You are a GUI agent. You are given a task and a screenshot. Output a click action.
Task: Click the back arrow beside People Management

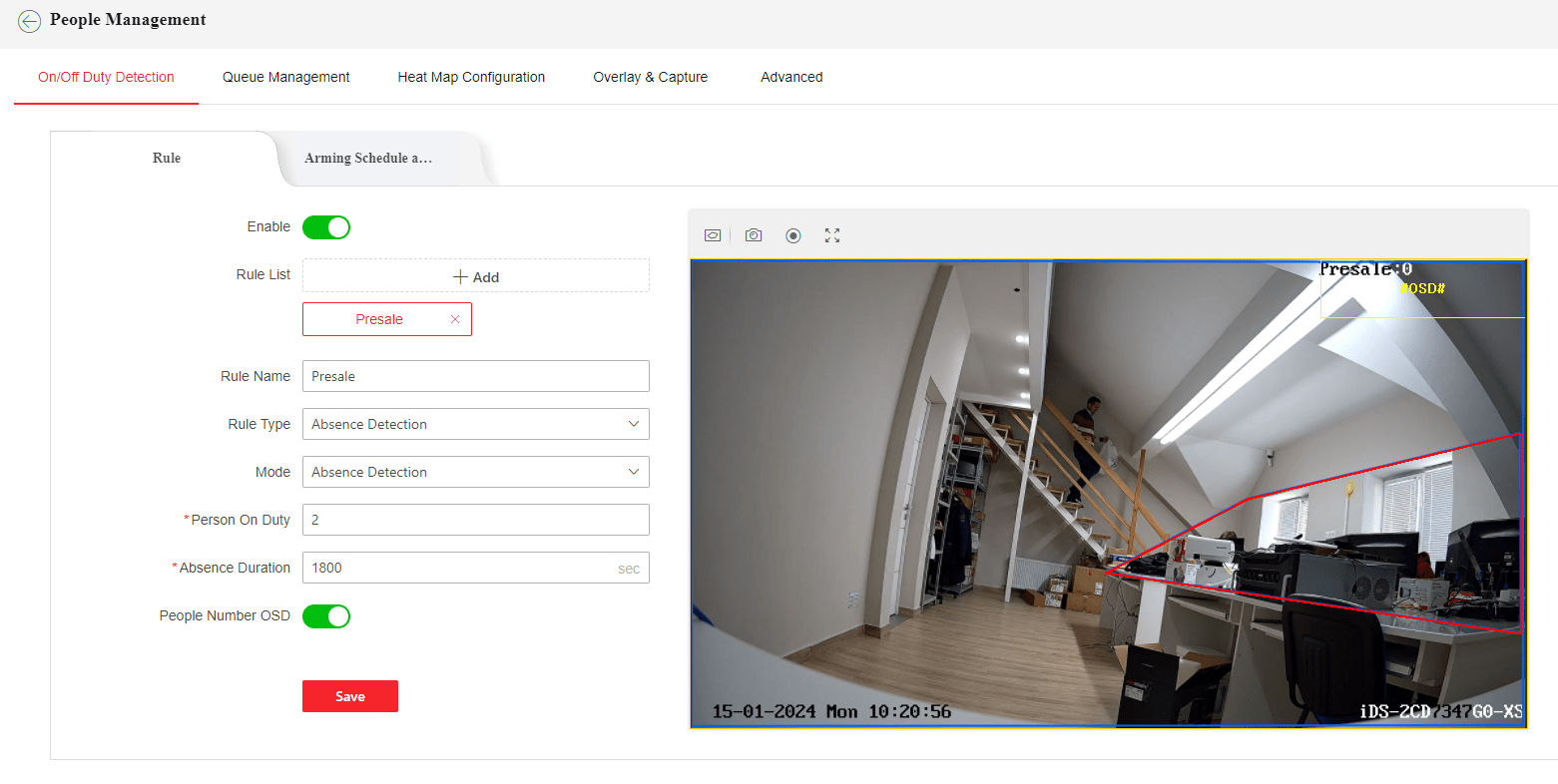29,21
